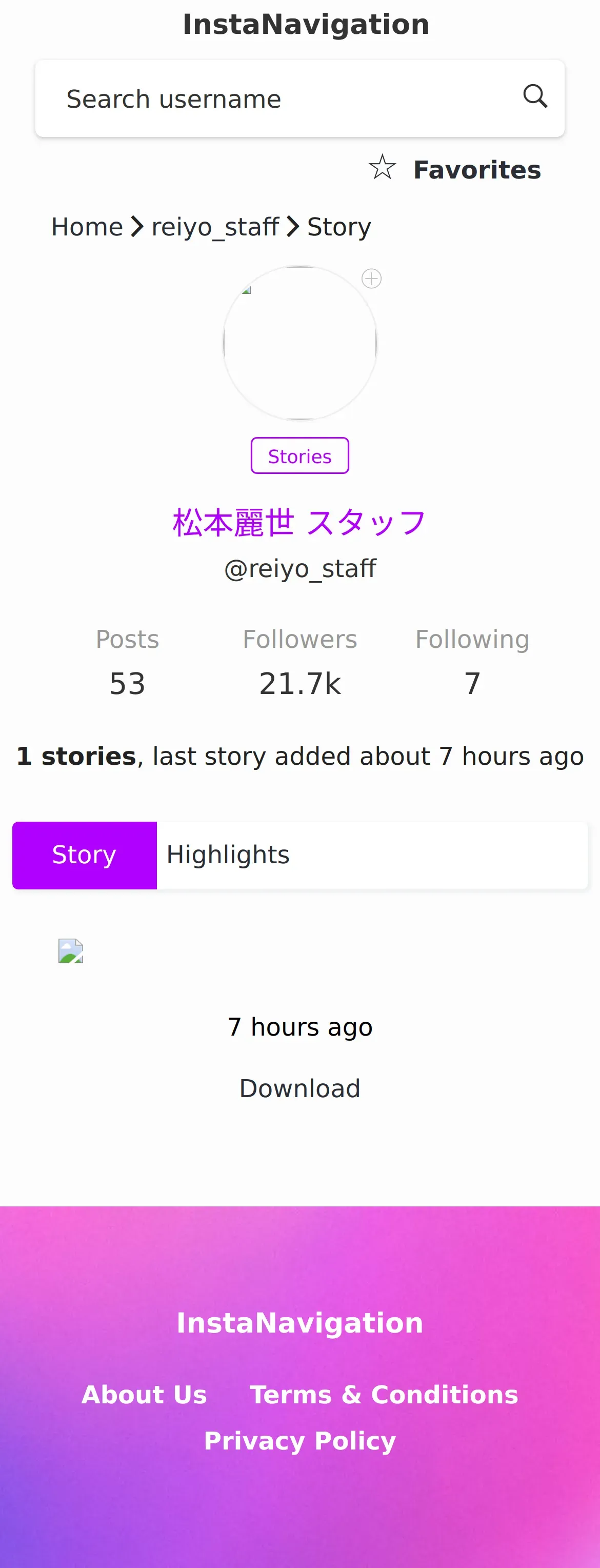The height and width of the screenshot is (1568, 600).
Task: Switch to the Highlights tab
Action: 228,855
